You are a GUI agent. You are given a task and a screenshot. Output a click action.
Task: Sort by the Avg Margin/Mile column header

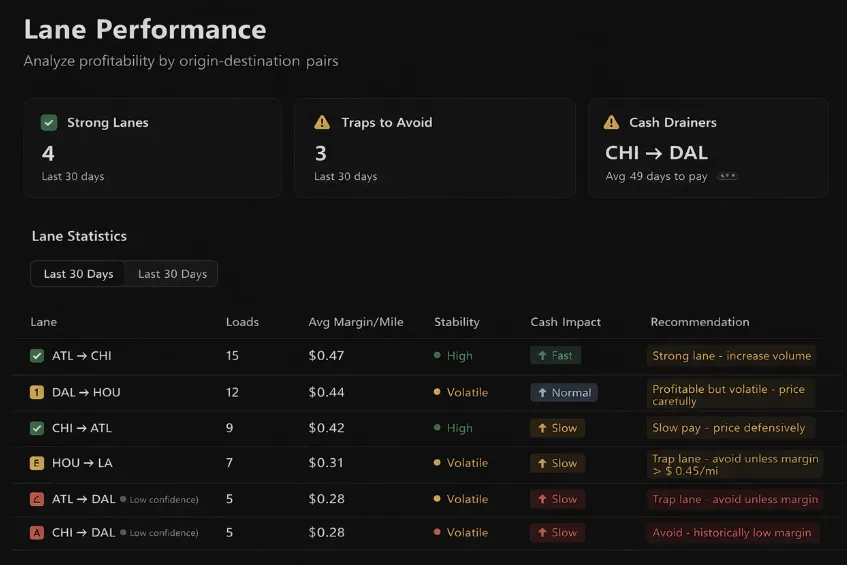point(355,322)
